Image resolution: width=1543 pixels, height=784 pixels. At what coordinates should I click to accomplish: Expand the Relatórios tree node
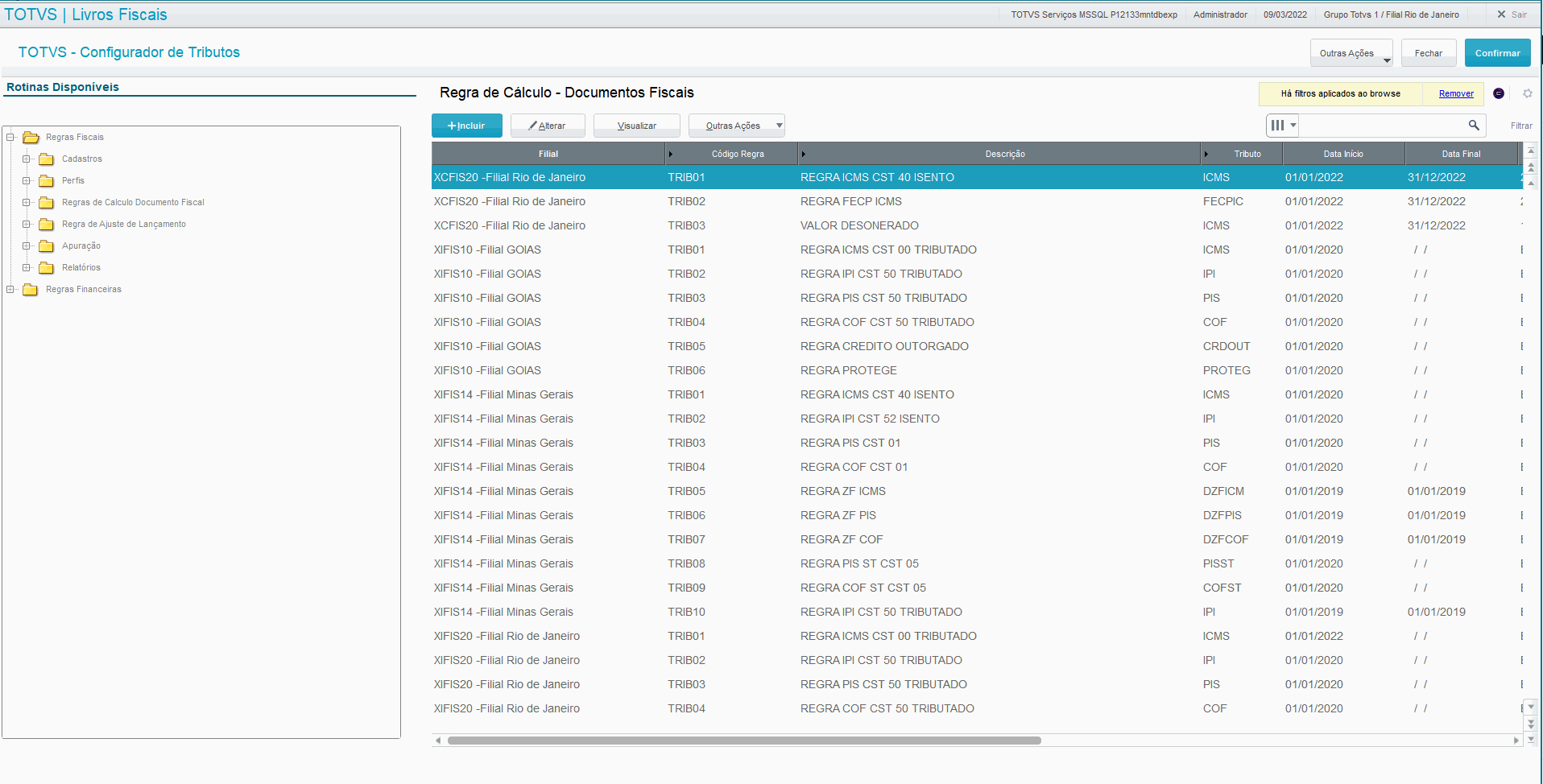coord(27,268)
